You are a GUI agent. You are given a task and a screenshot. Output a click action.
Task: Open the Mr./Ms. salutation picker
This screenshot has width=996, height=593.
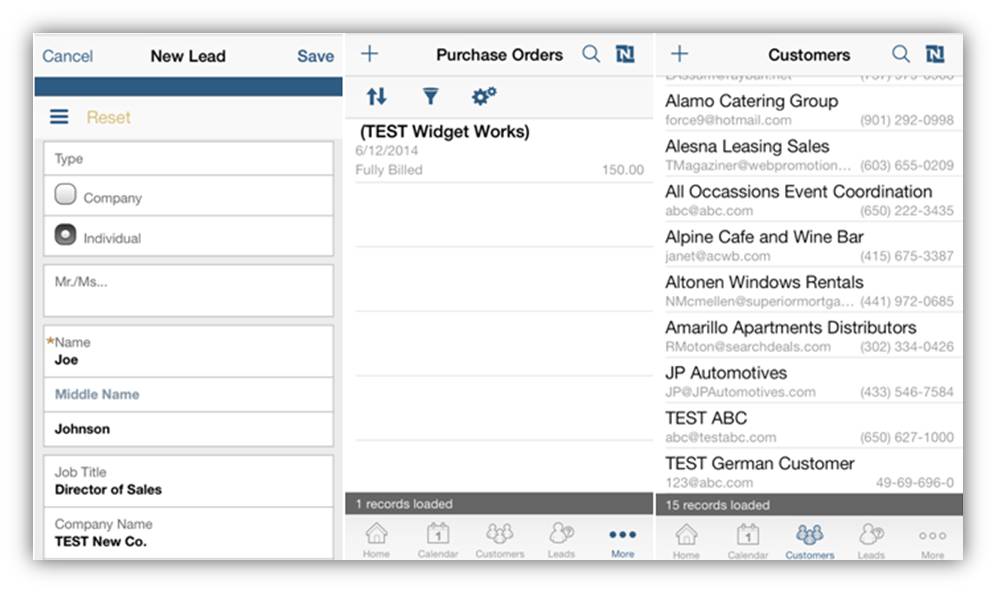188,290
